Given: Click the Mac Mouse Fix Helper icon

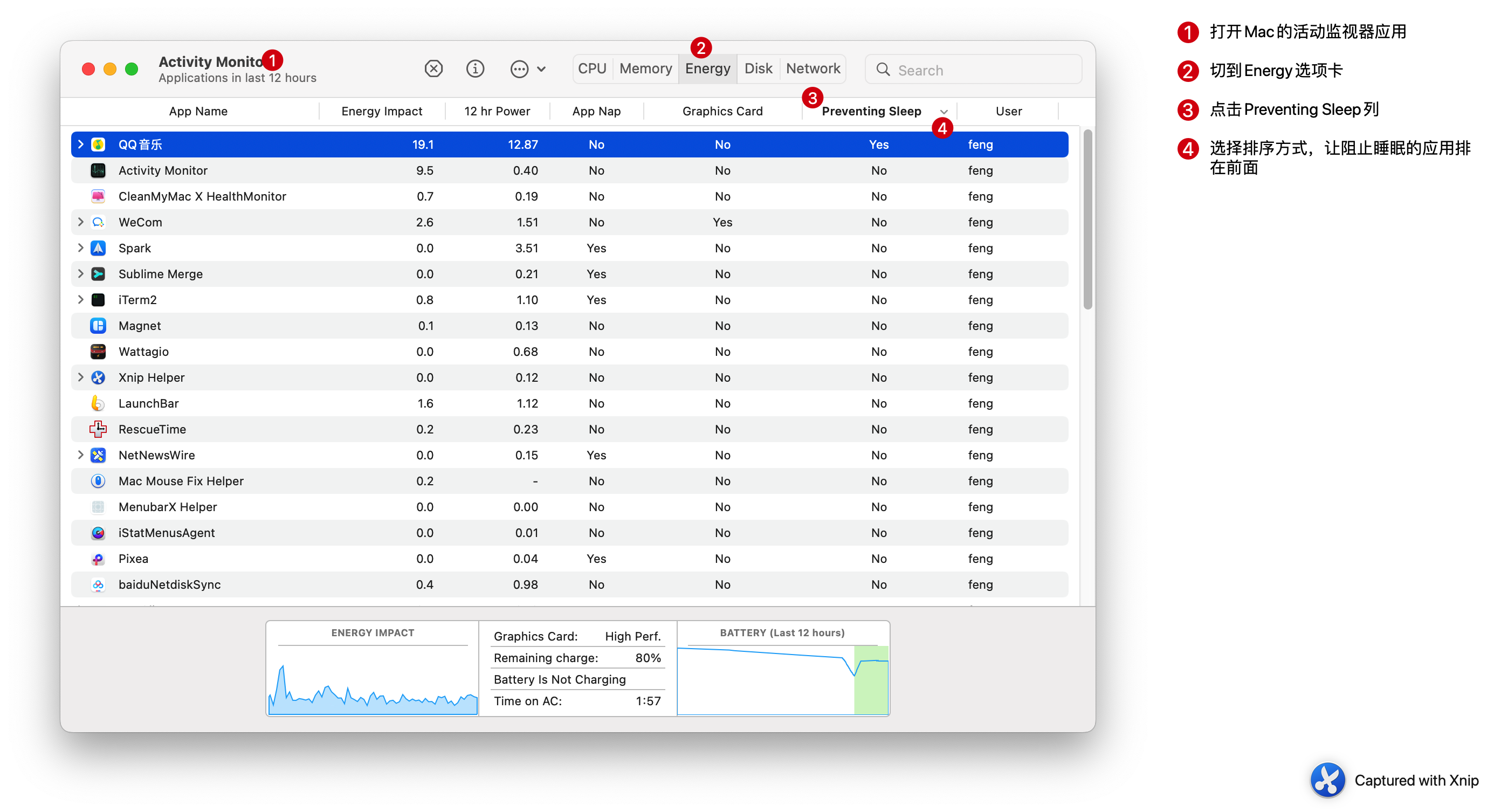Looking at the screenshot, I should click(x=98, y=481).
